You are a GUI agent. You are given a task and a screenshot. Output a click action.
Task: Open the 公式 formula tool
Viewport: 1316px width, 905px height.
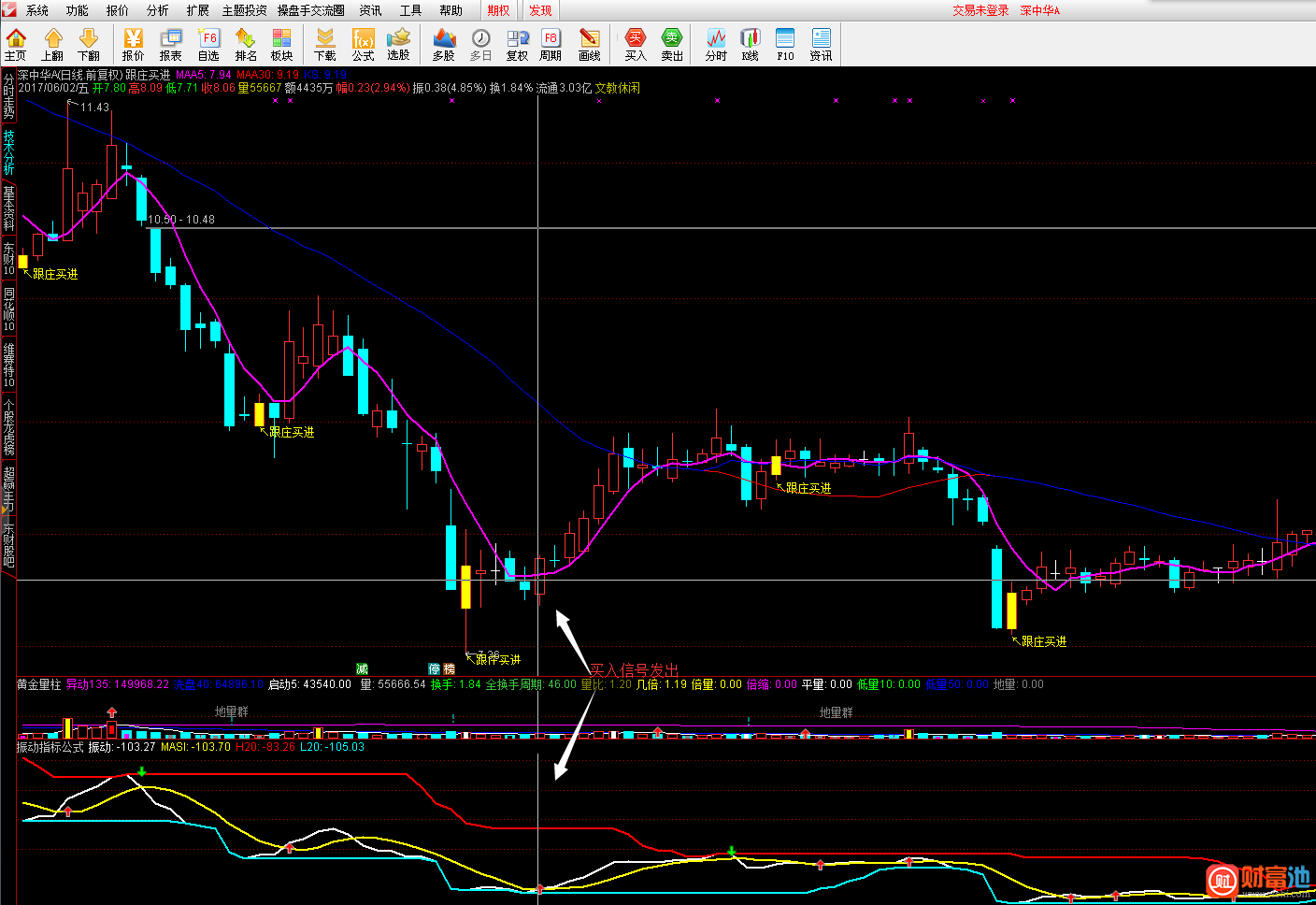pyautogui.click(x=363, y=44)
